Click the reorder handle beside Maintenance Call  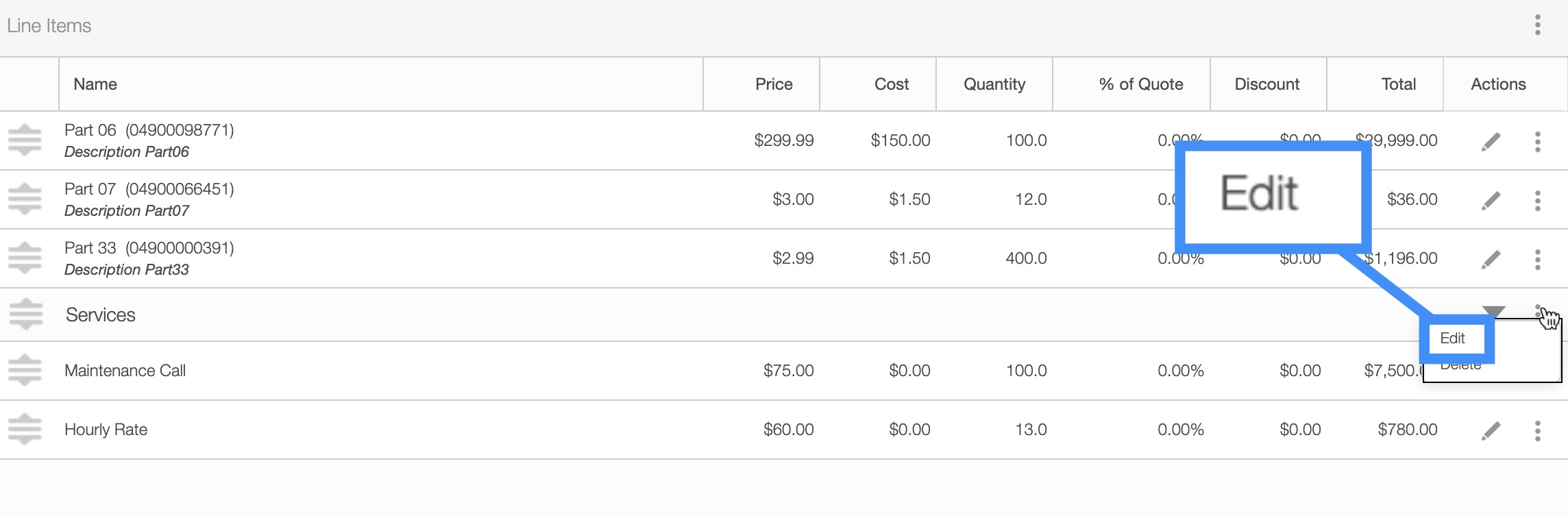point(25,371)
